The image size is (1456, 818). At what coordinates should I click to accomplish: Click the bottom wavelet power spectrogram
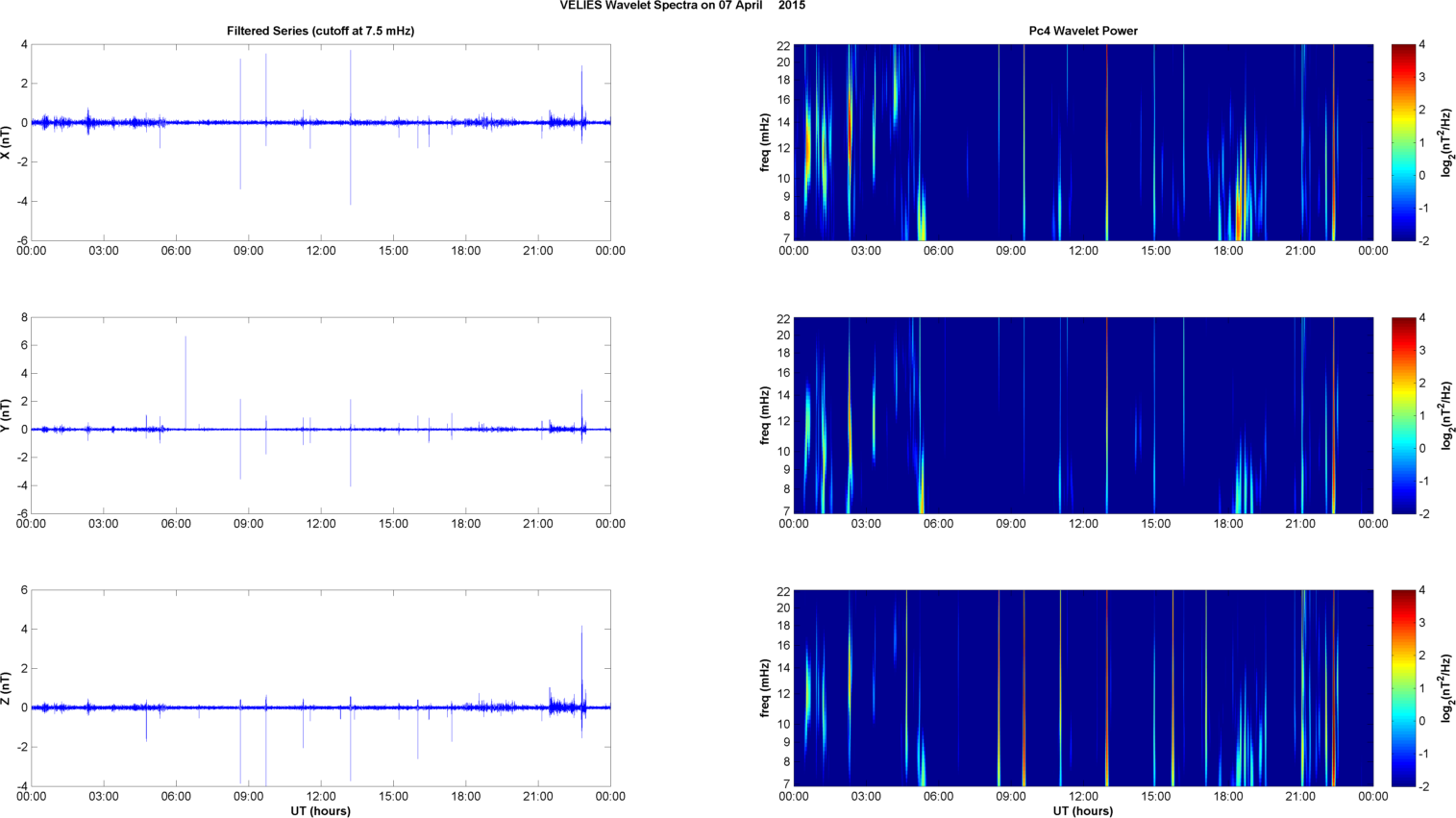click(1083, 688)
